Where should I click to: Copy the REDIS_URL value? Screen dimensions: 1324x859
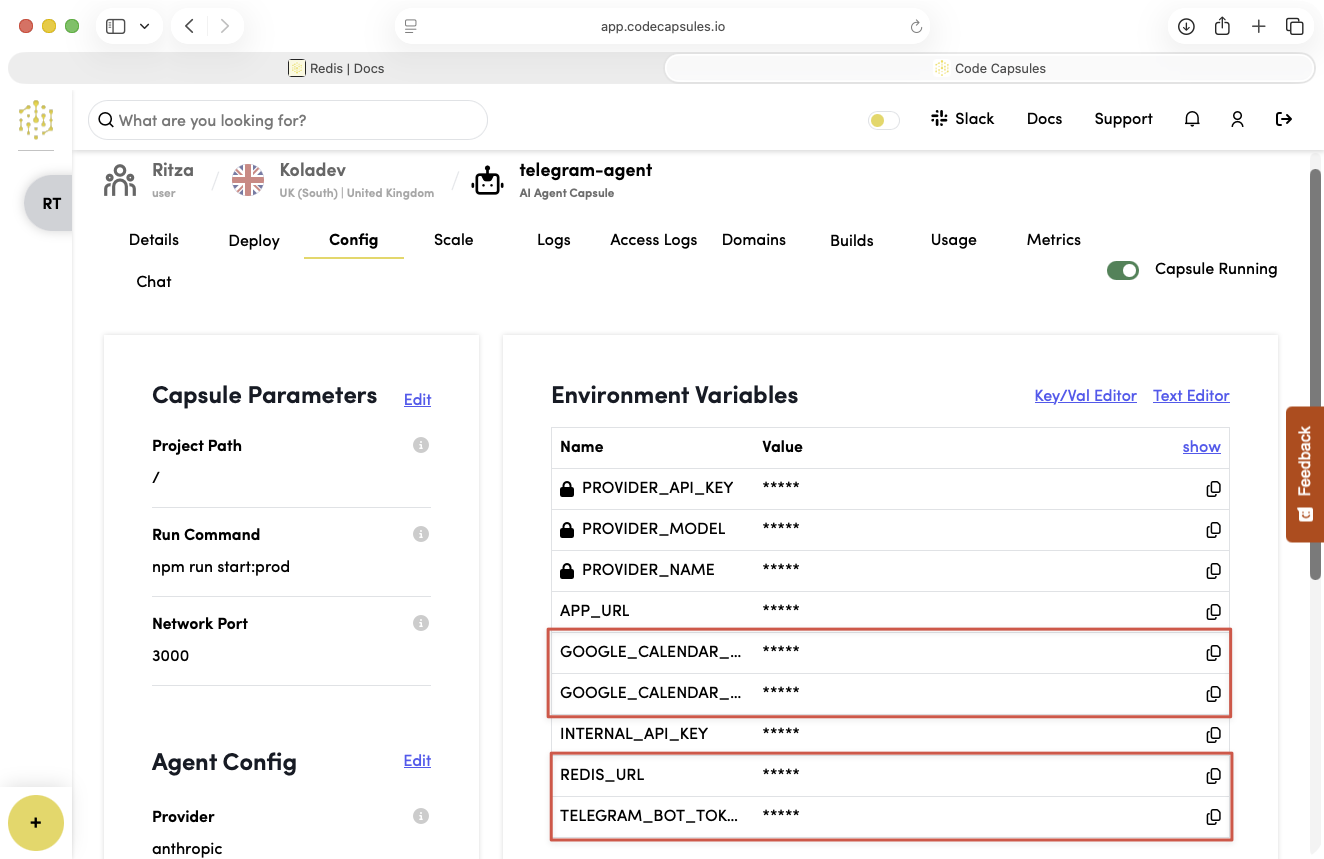point(1213,775)
